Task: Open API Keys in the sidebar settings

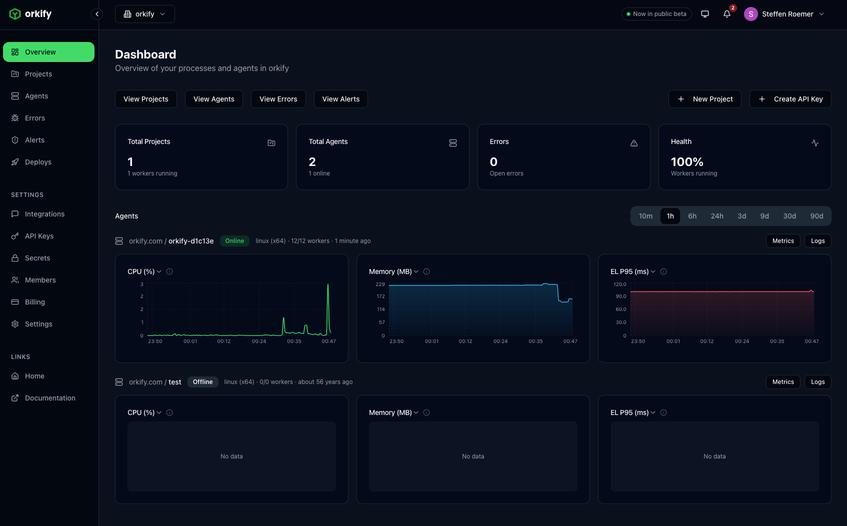Action: coord(39,236)
